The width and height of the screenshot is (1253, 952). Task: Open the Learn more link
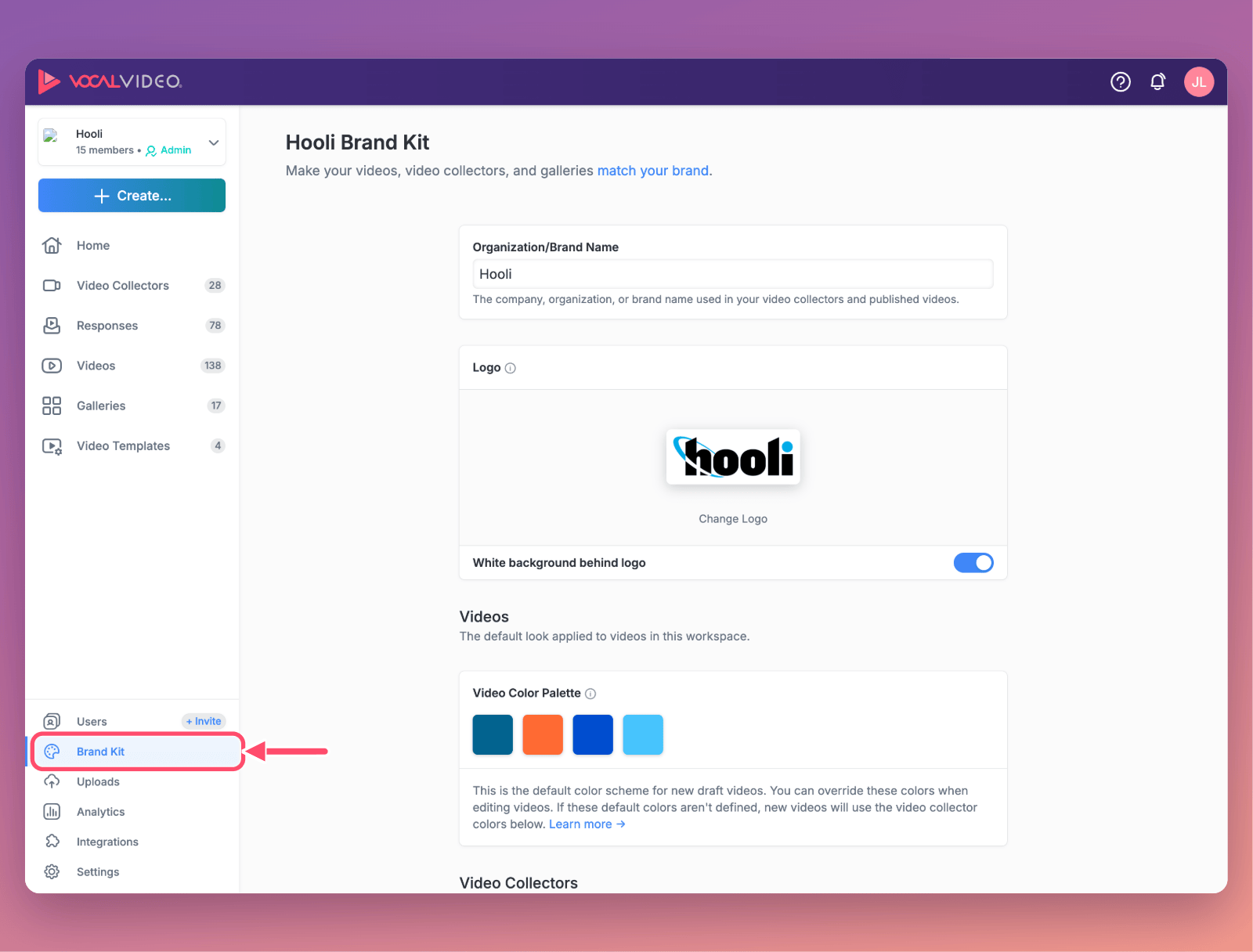click(587, 824)
